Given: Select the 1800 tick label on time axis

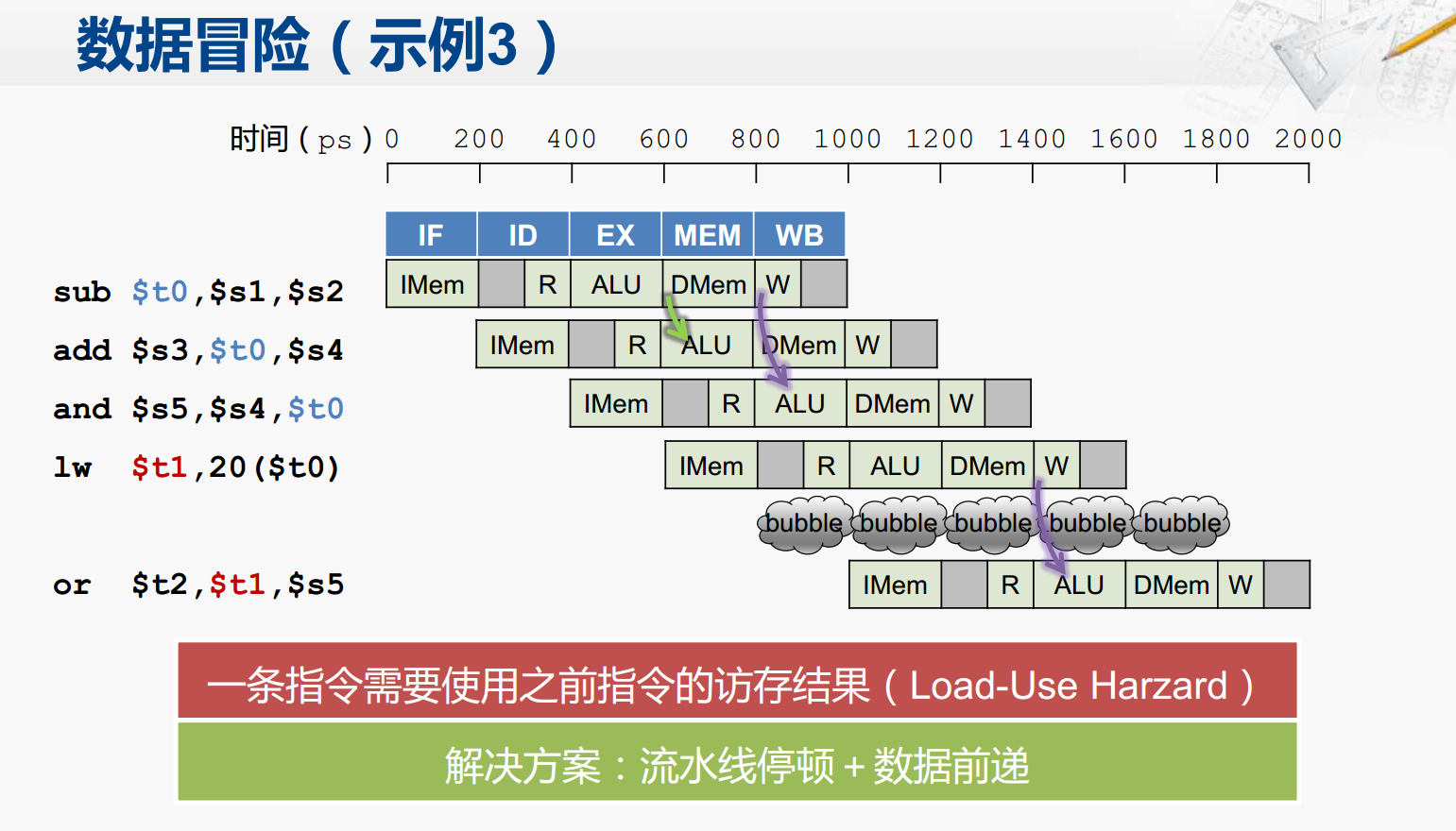Looking at the screenshot, I should coord(1217,139).
